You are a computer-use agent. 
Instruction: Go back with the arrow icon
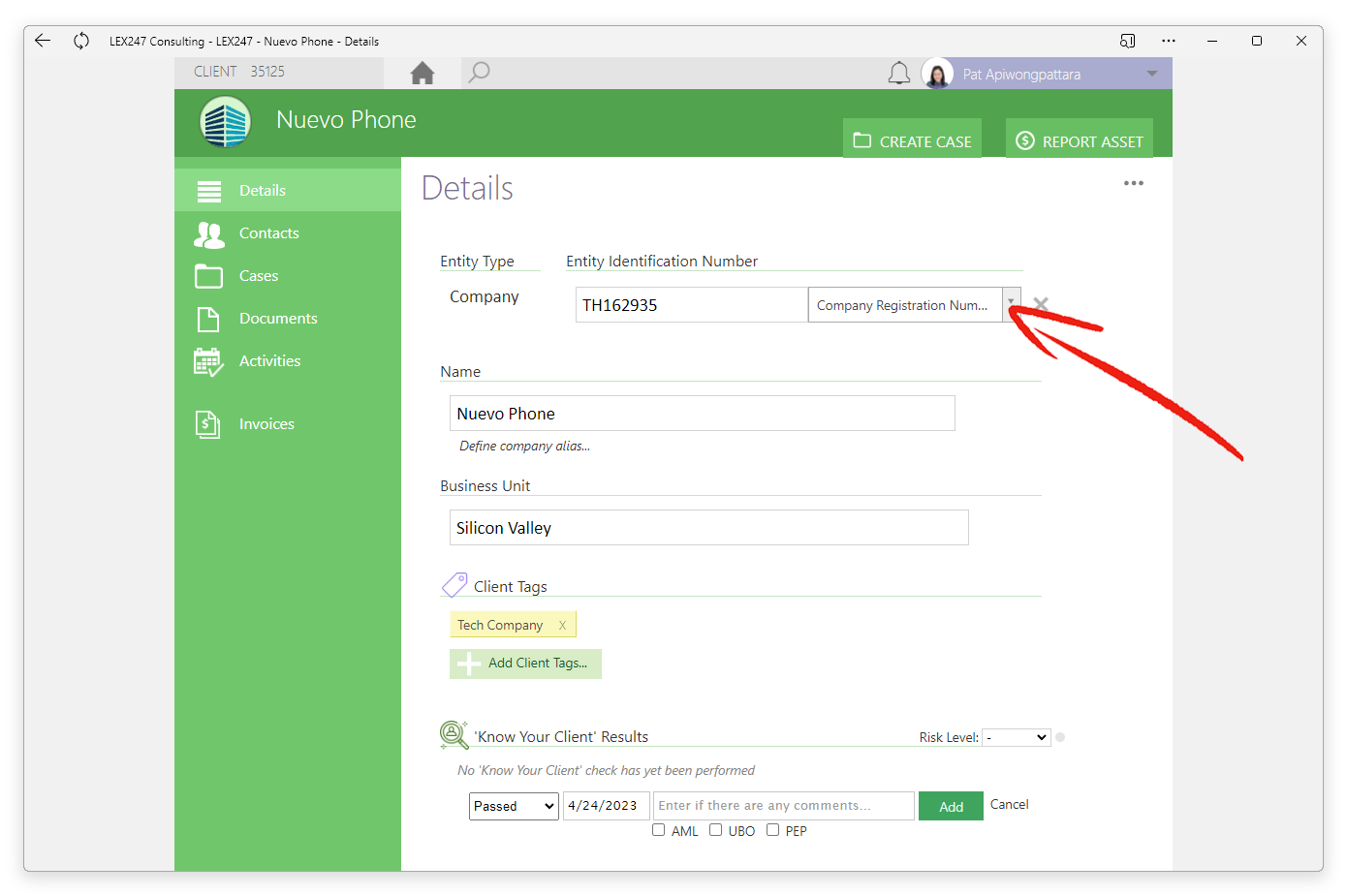(x=42, y=41)
